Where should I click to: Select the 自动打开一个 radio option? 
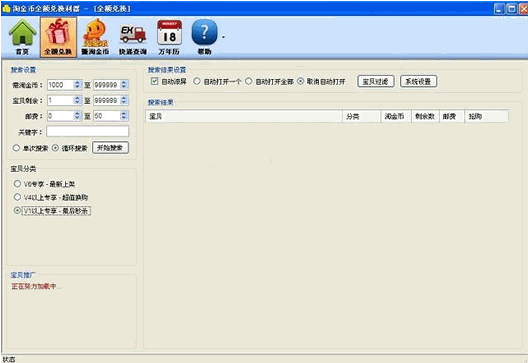coord(197,81)
